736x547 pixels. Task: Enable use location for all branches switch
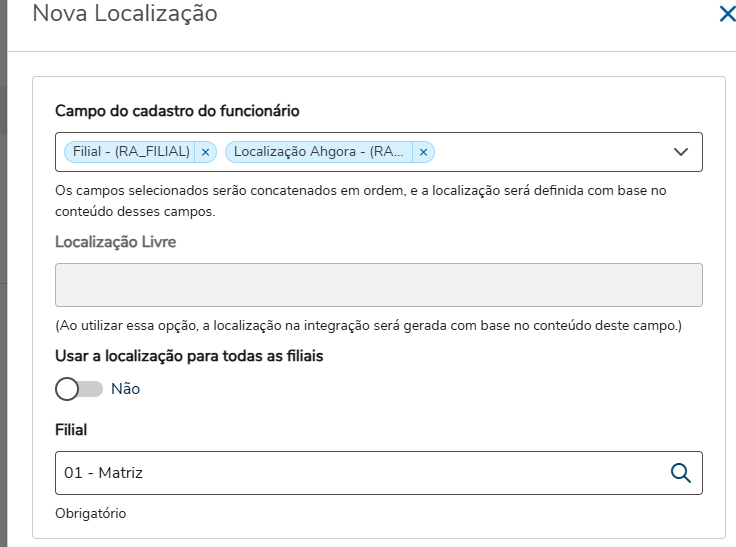[x=79, y=389]
